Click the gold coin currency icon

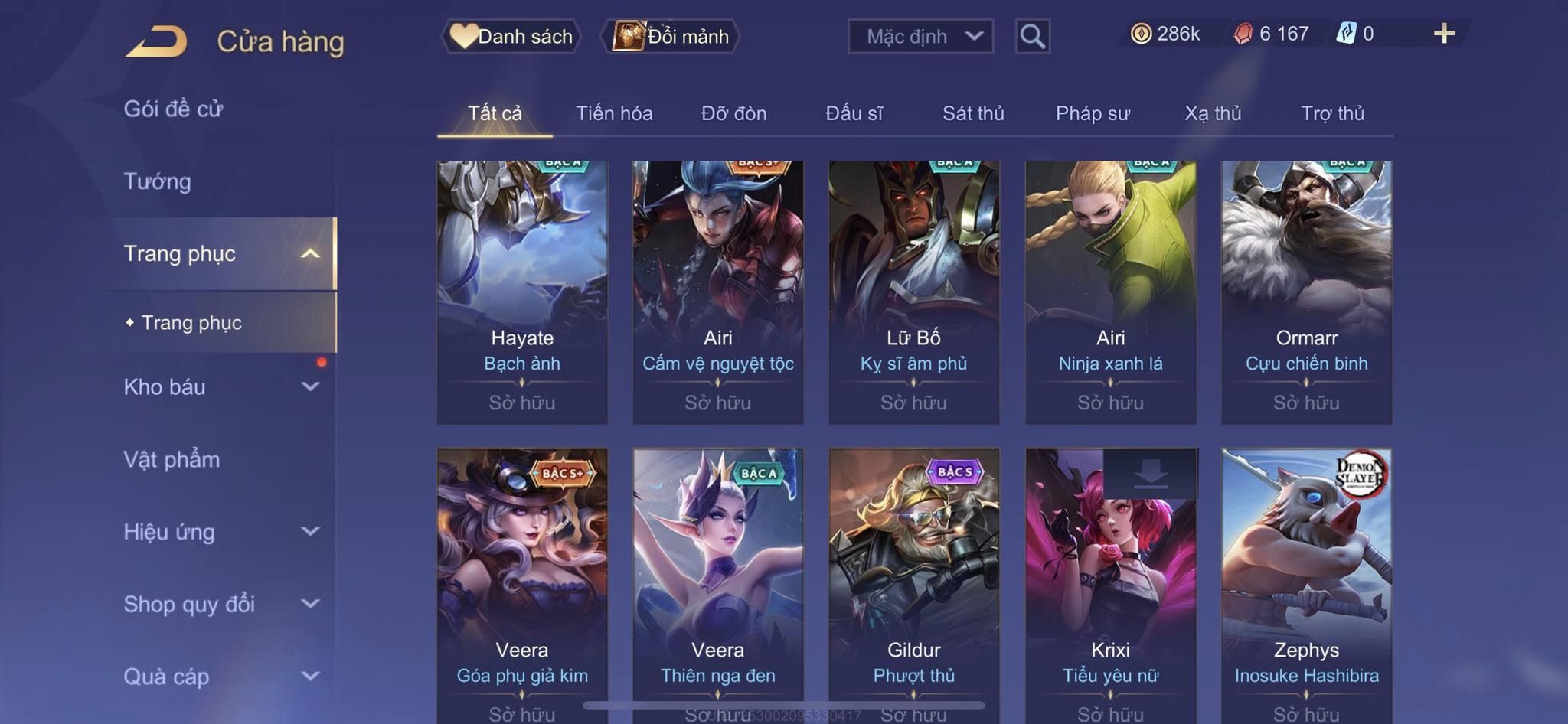[x=1141, y=34]
